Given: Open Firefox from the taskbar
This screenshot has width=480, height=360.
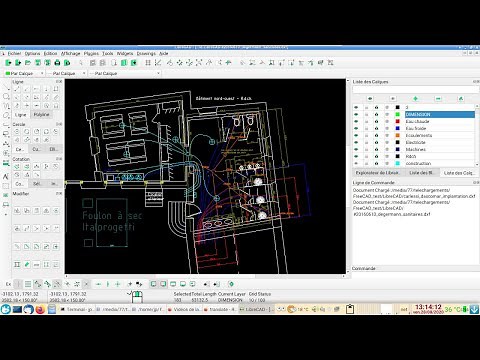Looking at the screenshot, I should (40, 309).
